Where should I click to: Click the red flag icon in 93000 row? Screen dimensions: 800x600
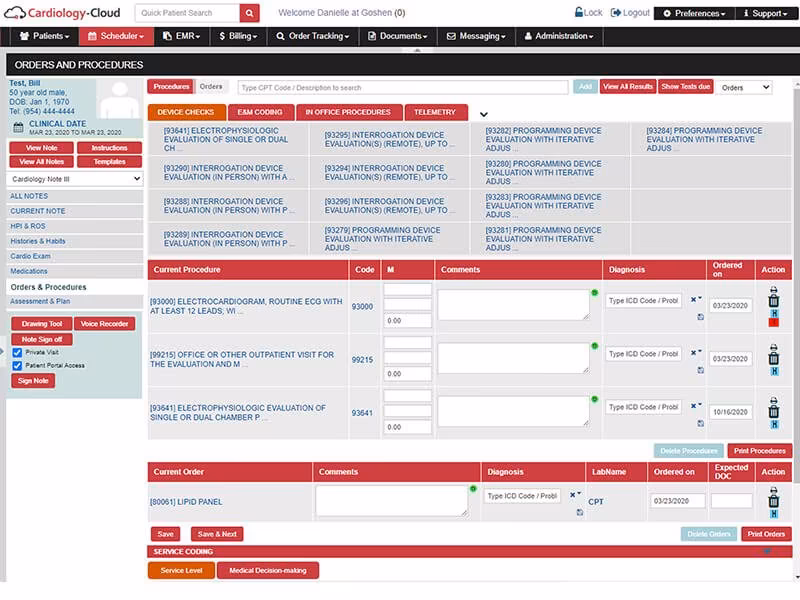tap(773, 323)
